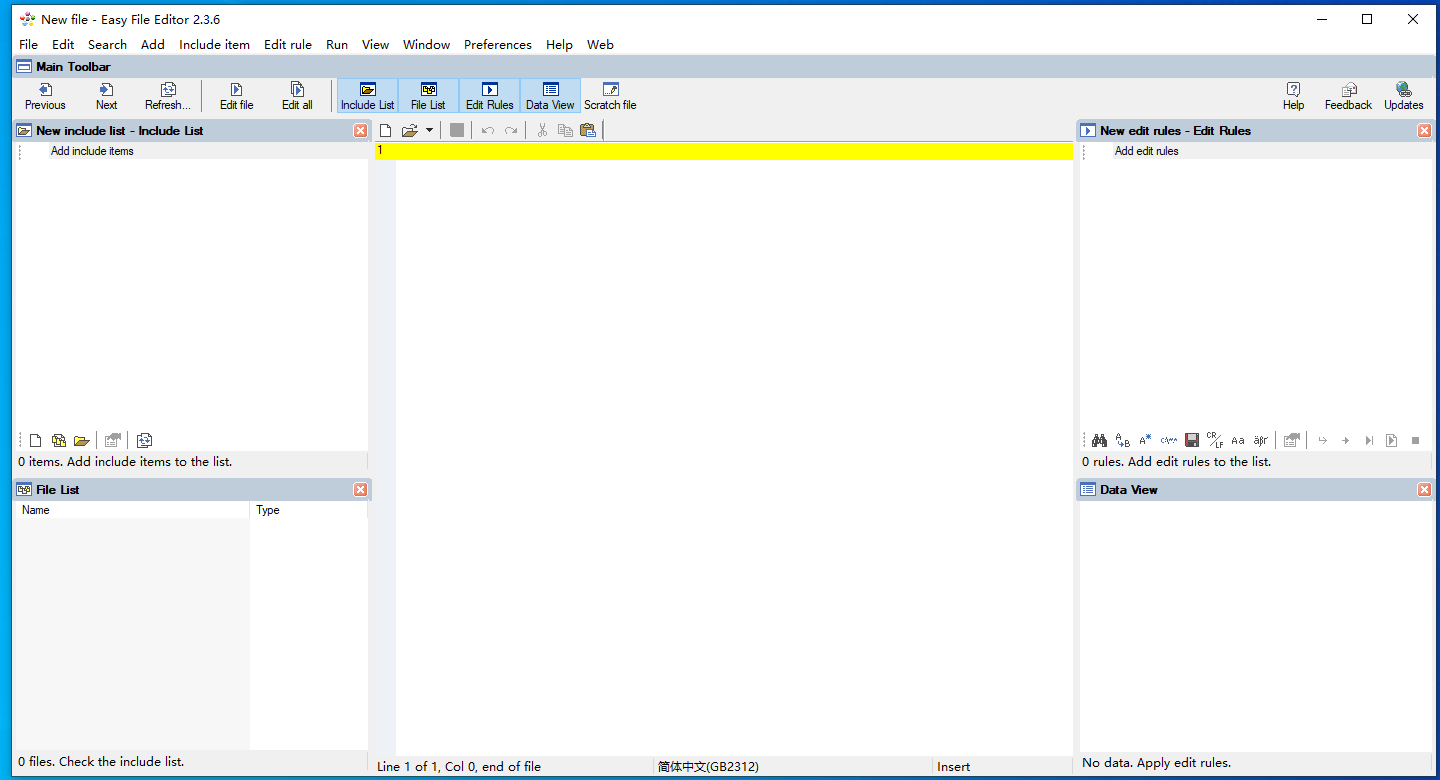The height and width of the screenshot is (780, 1440).
Task: Toggle the Data View panel button
Action: (x=550, y=96)
